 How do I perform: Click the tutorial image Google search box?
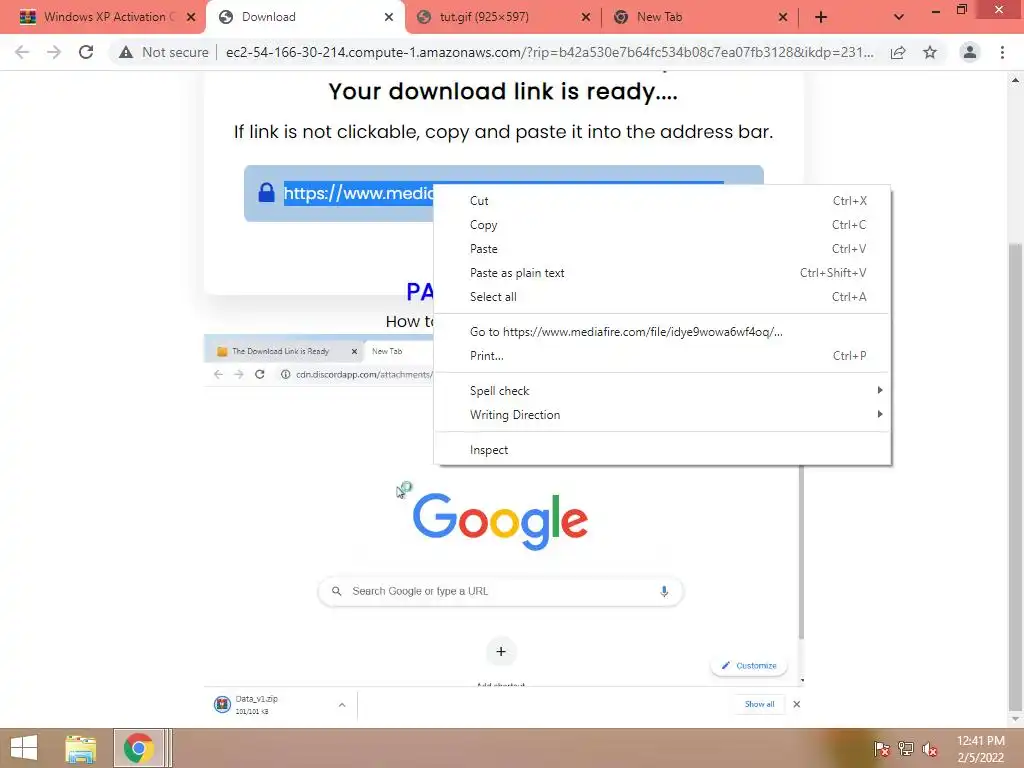click(x=500, y=591)
